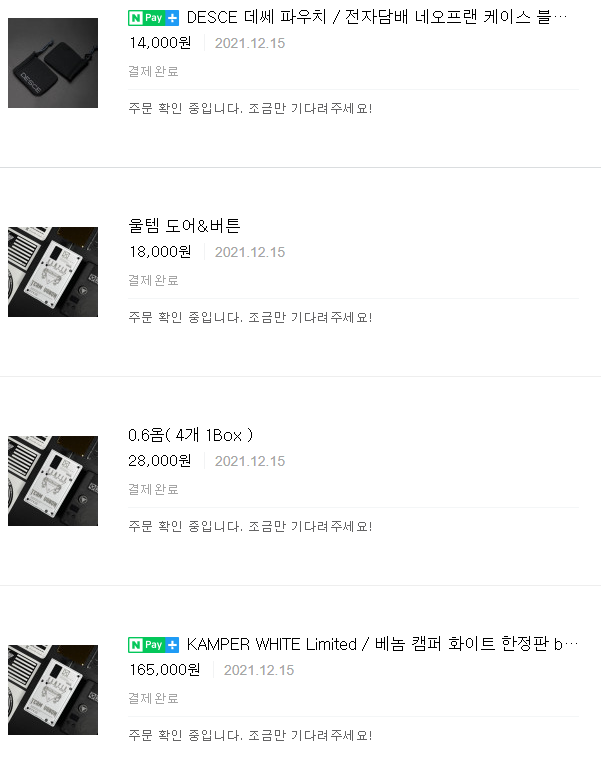
Task: Click 결제완료 status under DESCE pouch
Action: [153, 72]
